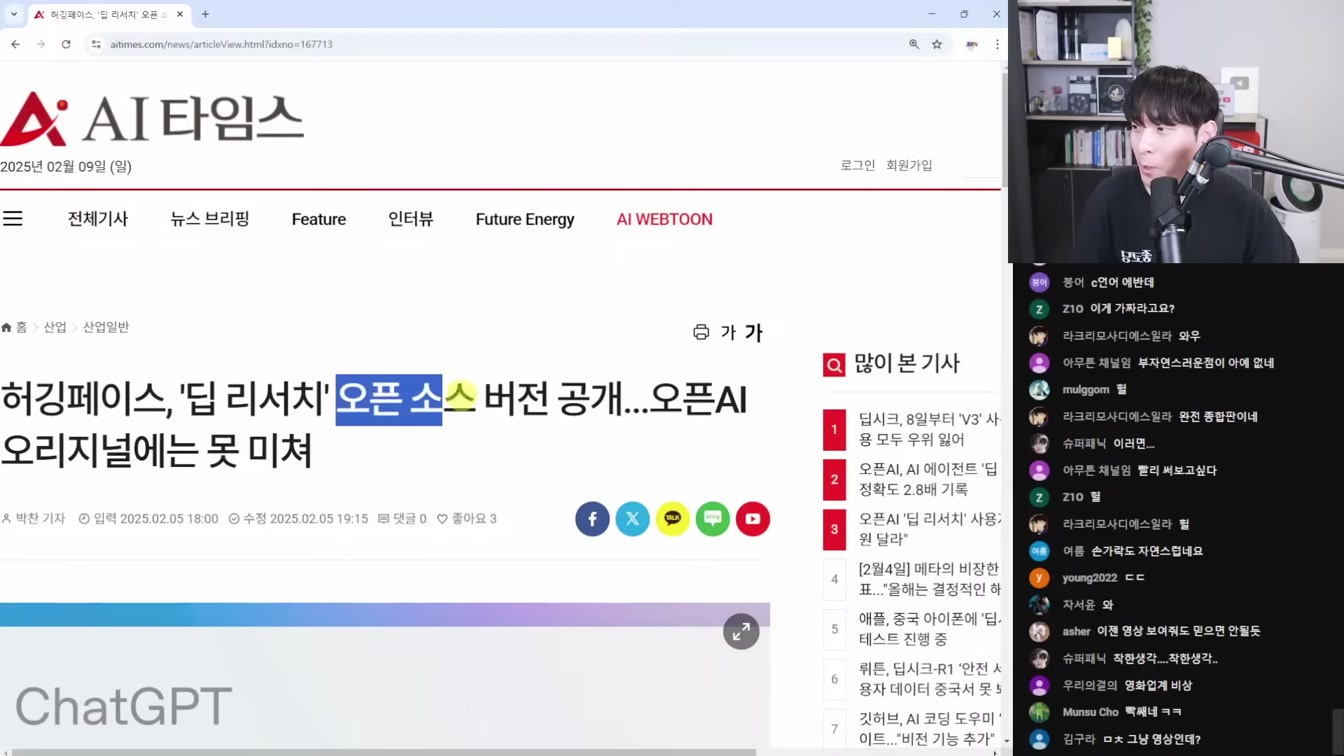Click the 로그인 link
1344x756 pixels.
point(857,165)
